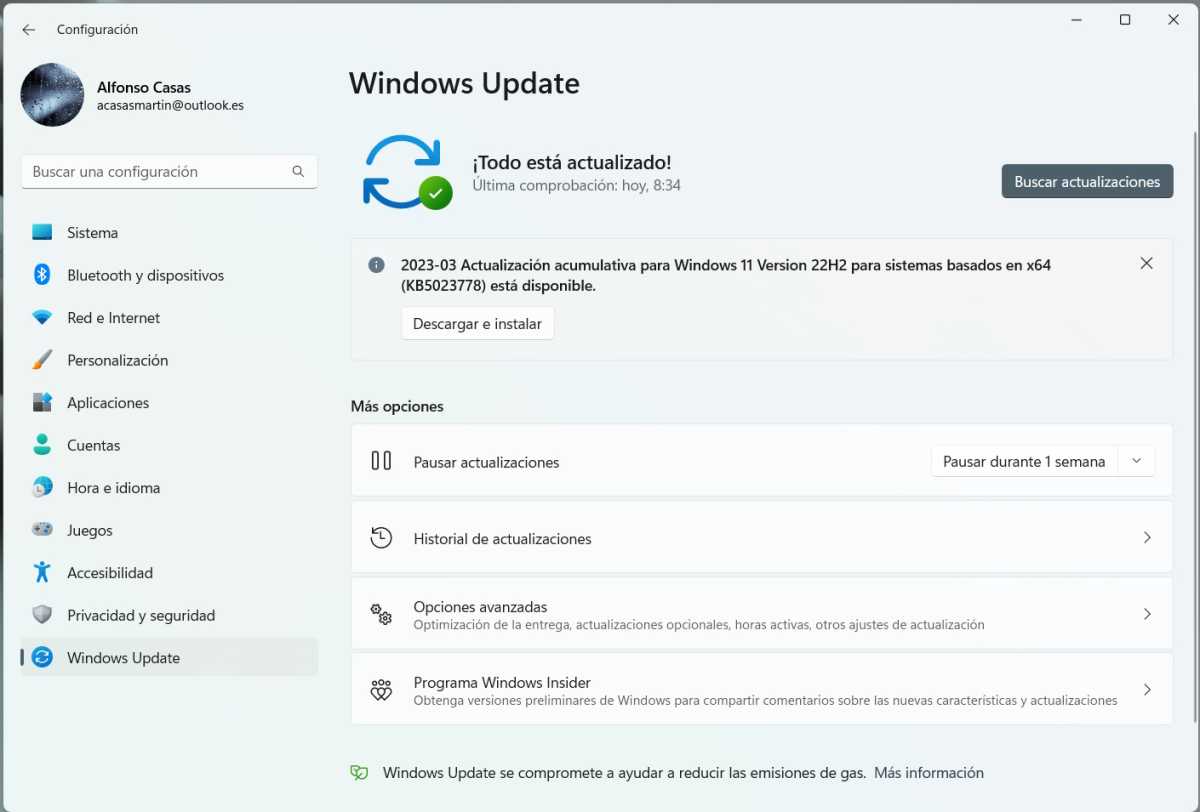Click the info icon beside KB5023778 notice
Screen dimensions: 1200x812
[x=377, y=265]
